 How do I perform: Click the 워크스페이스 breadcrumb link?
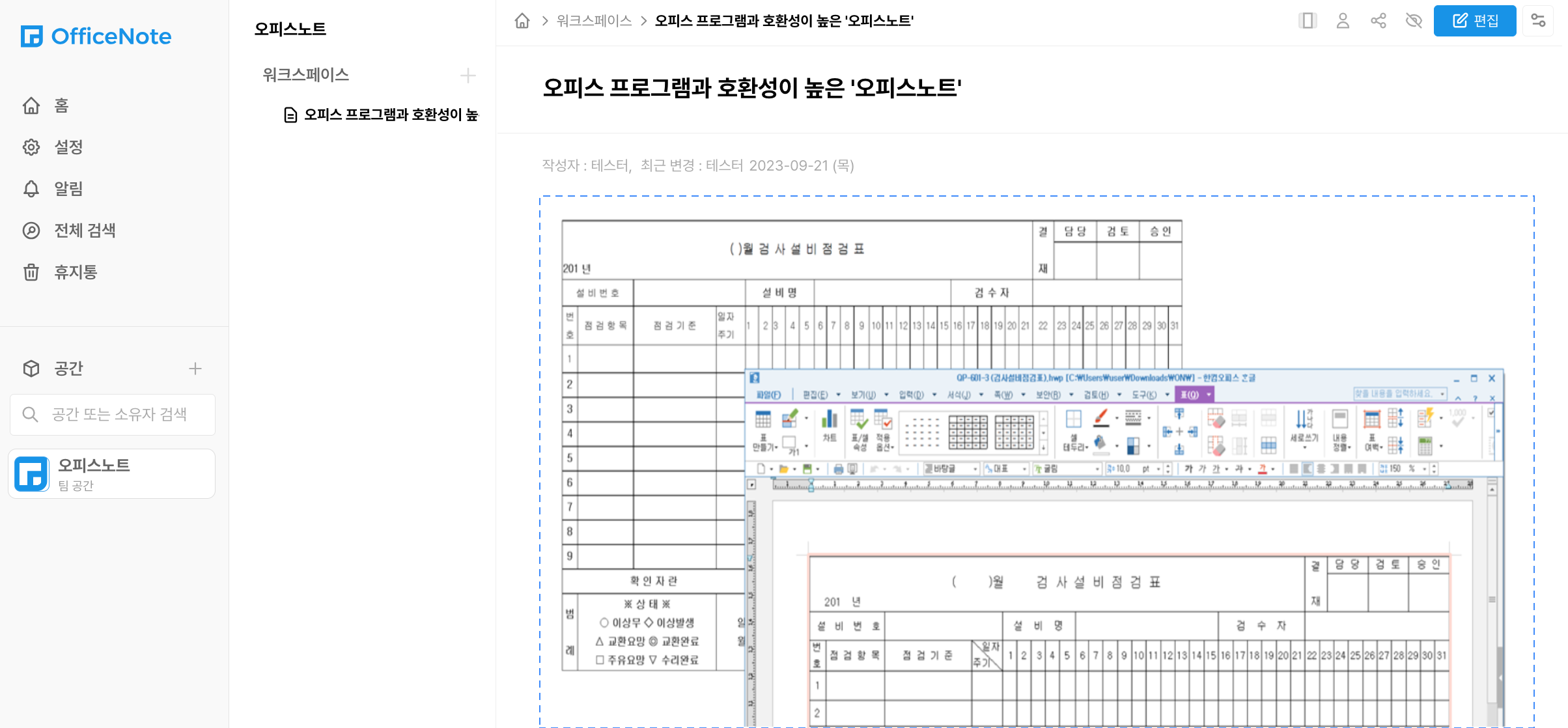[594, 21]
